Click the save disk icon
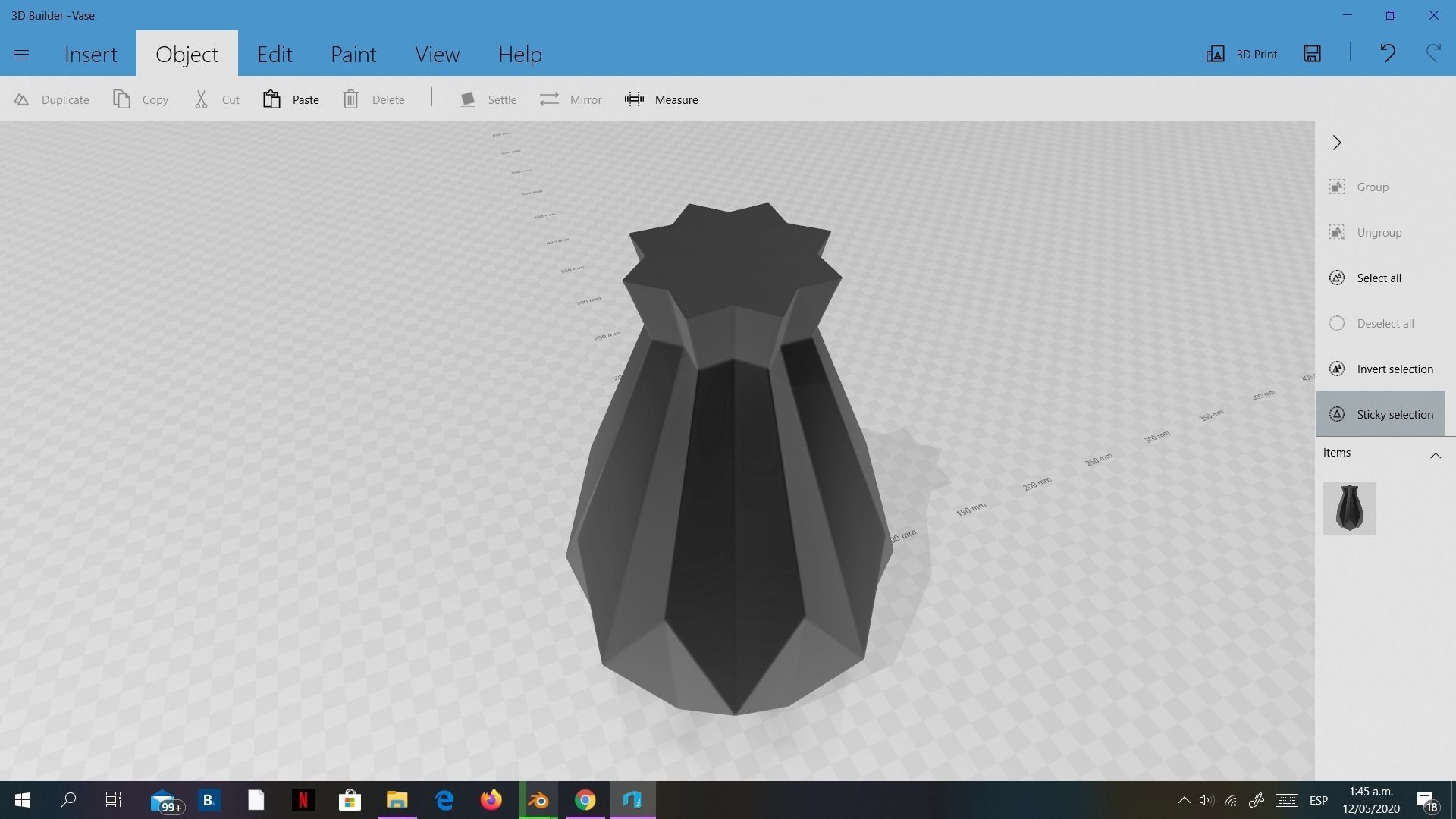Image resolution: width=1456 pixels, height=819 pixels. pyautogui.click(x=1312, y=54)
